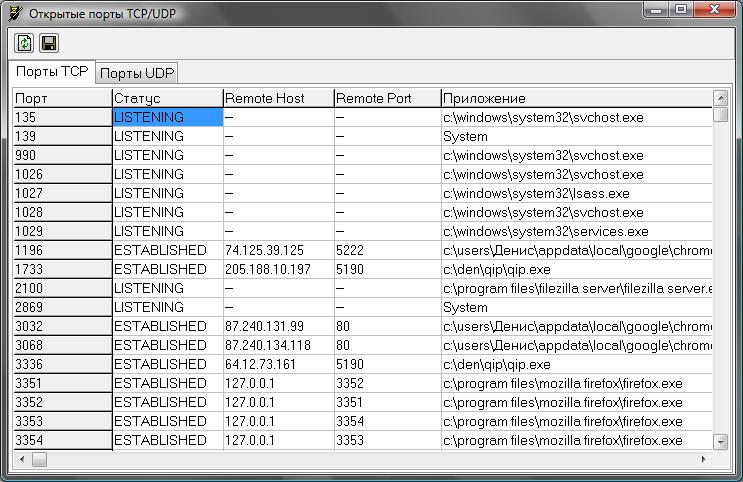Click the Приложение column header
This screenshot has width=743, height=482.
[577, 98]
